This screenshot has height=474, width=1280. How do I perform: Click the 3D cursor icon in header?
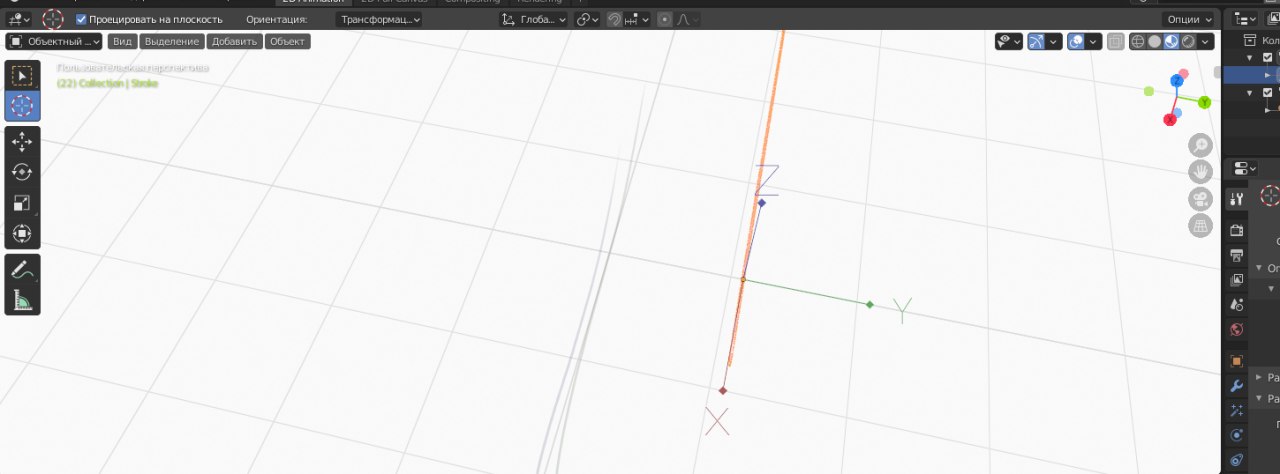pos(53,19)
